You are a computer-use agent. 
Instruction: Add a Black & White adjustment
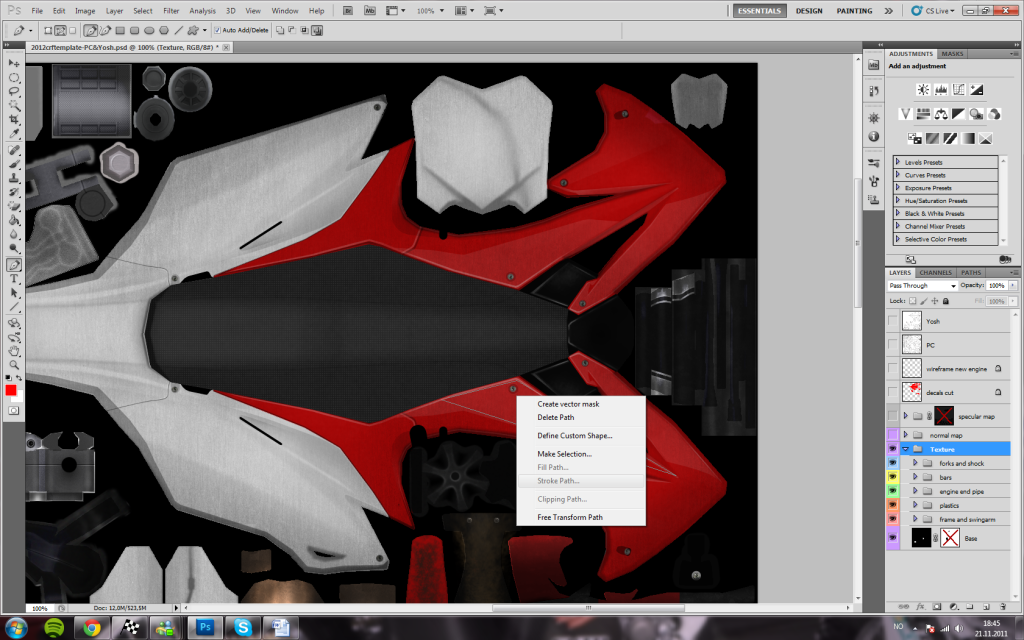click(x=958, y=114)
